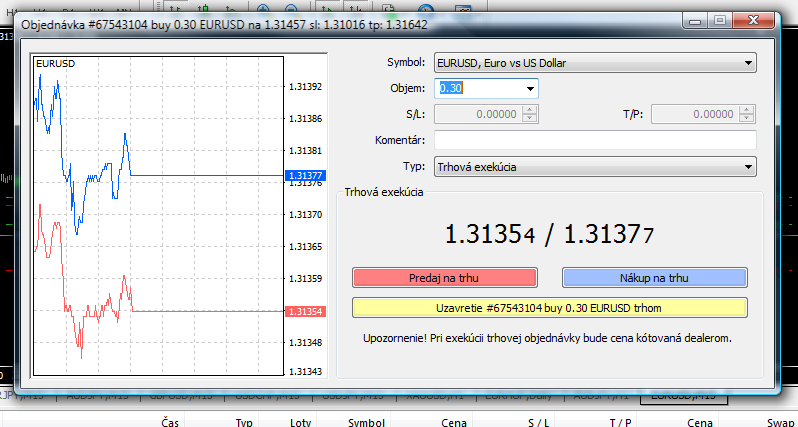
Task: Click the 1.31370 price axis label
Action: (x=305, y=215)
